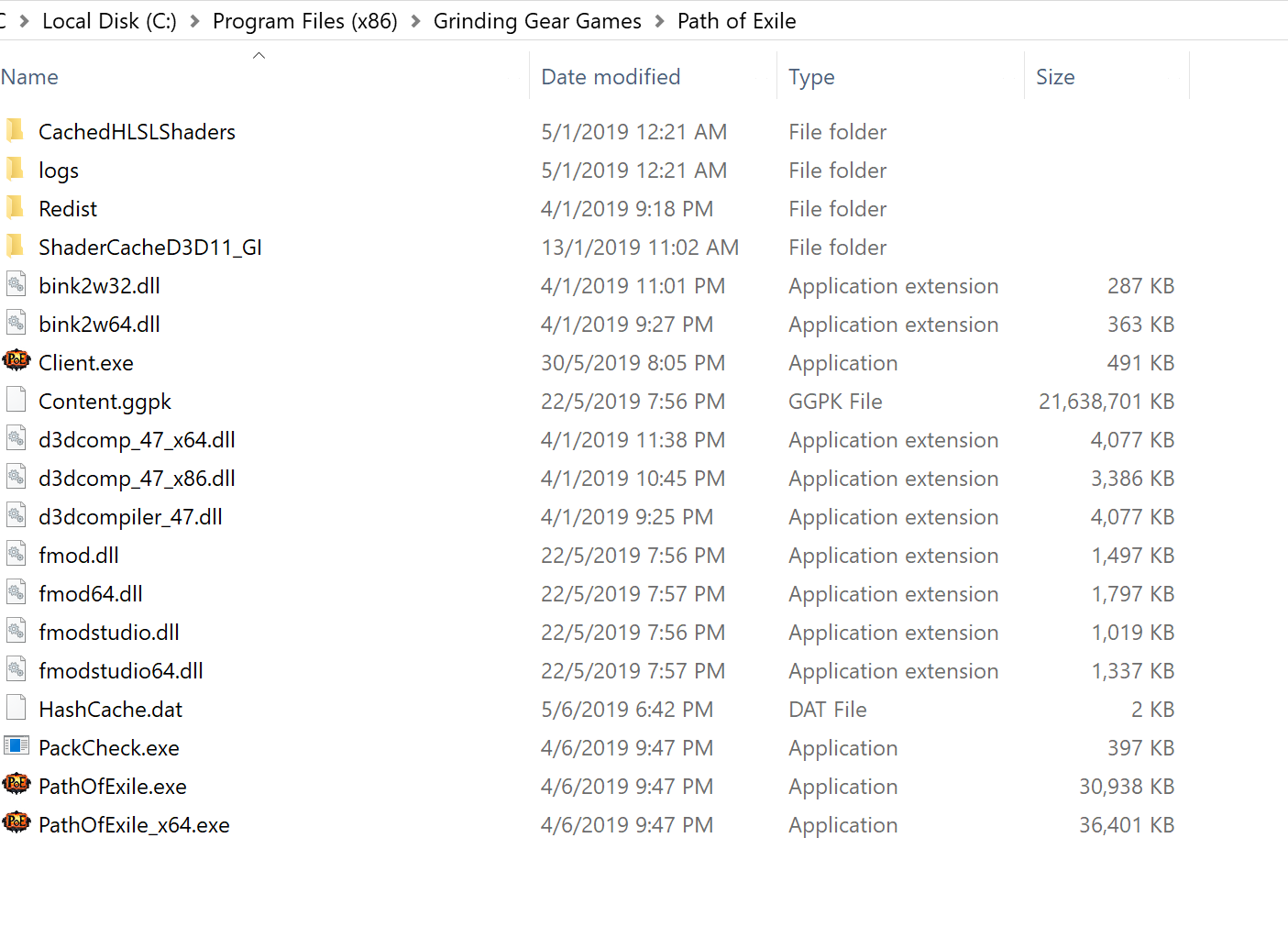Sort files by Size column header
The height and width of the screenshot is (926, 1288).
[1106, 77]
